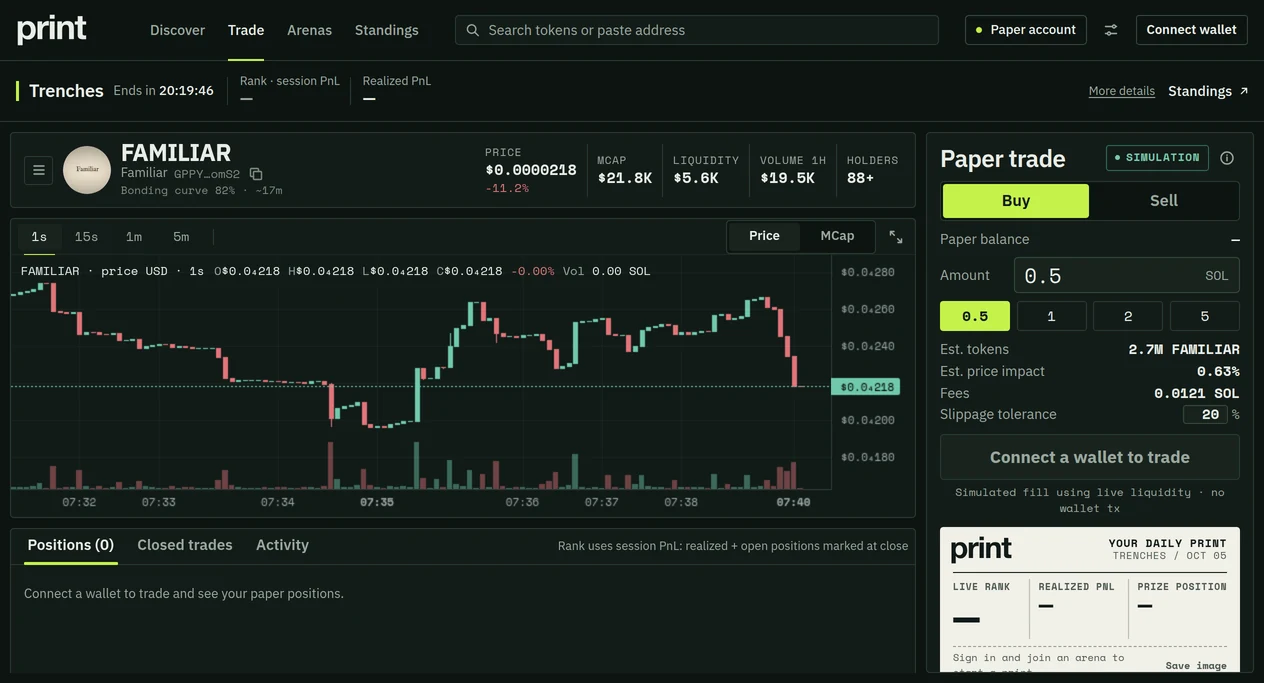1264x683 pixels.
Task: Click the Connect wallet button
Action: [1191, 30]
